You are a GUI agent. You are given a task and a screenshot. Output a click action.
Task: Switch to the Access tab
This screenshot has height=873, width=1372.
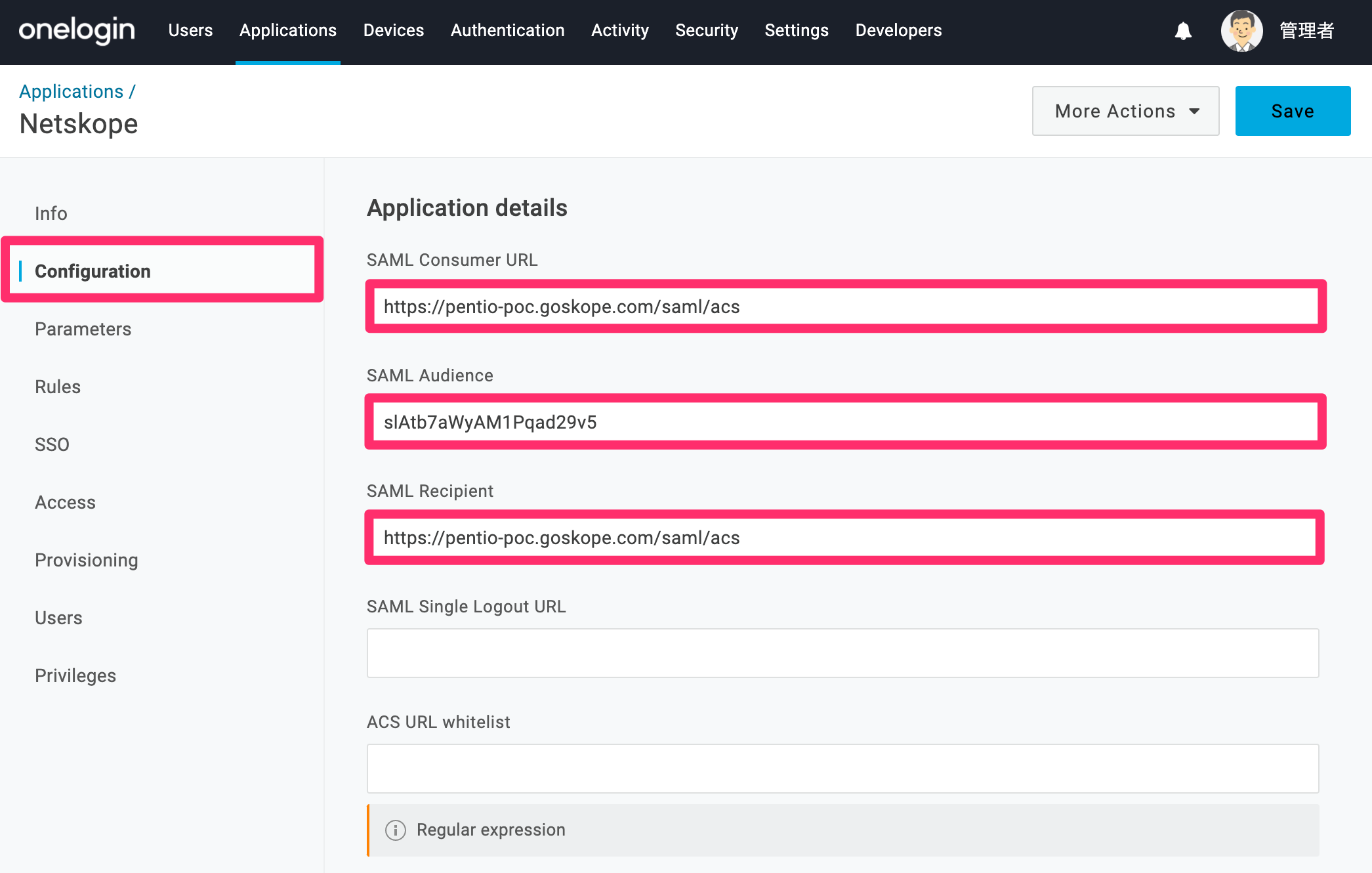click(65, 502)
